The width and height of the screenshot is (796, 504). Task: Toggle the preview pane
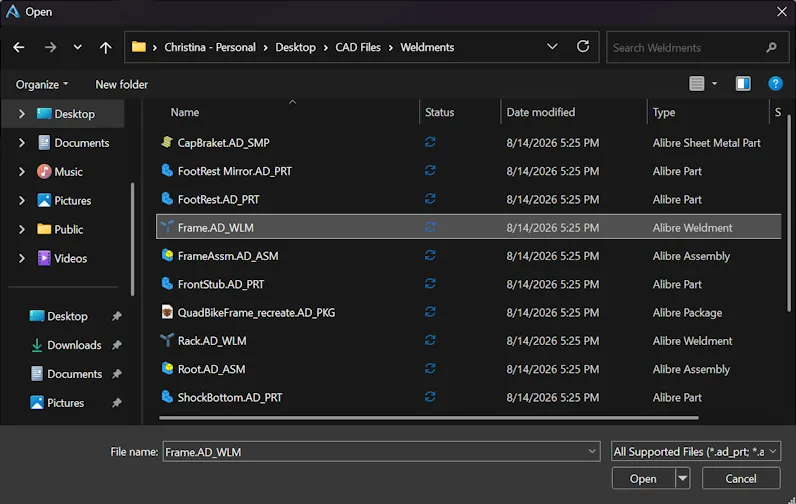743,83
